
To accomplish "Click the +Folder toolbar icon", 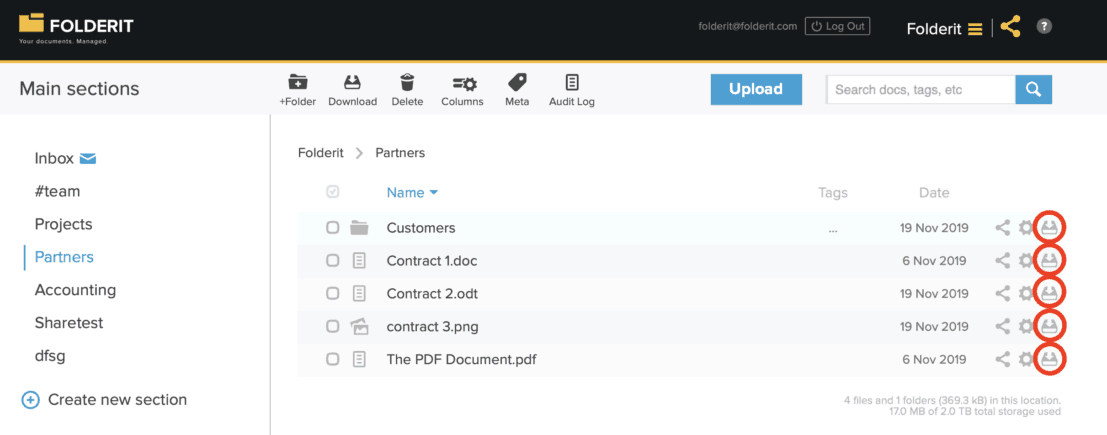I will pyautogui.click(x=298, y=83).
